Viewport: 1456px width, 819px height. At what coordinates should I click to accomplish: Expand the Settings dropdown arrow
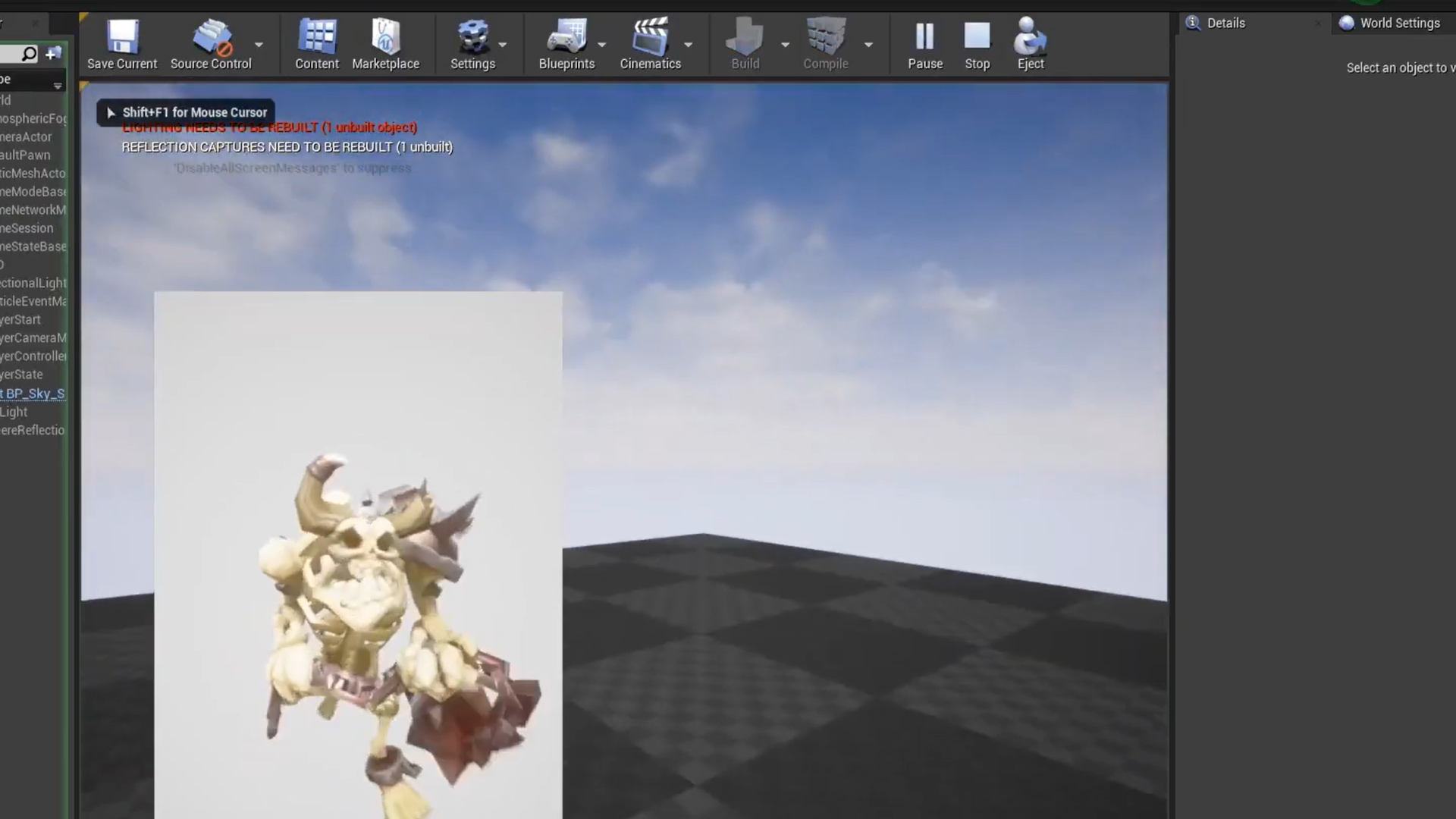click(503, 45)
